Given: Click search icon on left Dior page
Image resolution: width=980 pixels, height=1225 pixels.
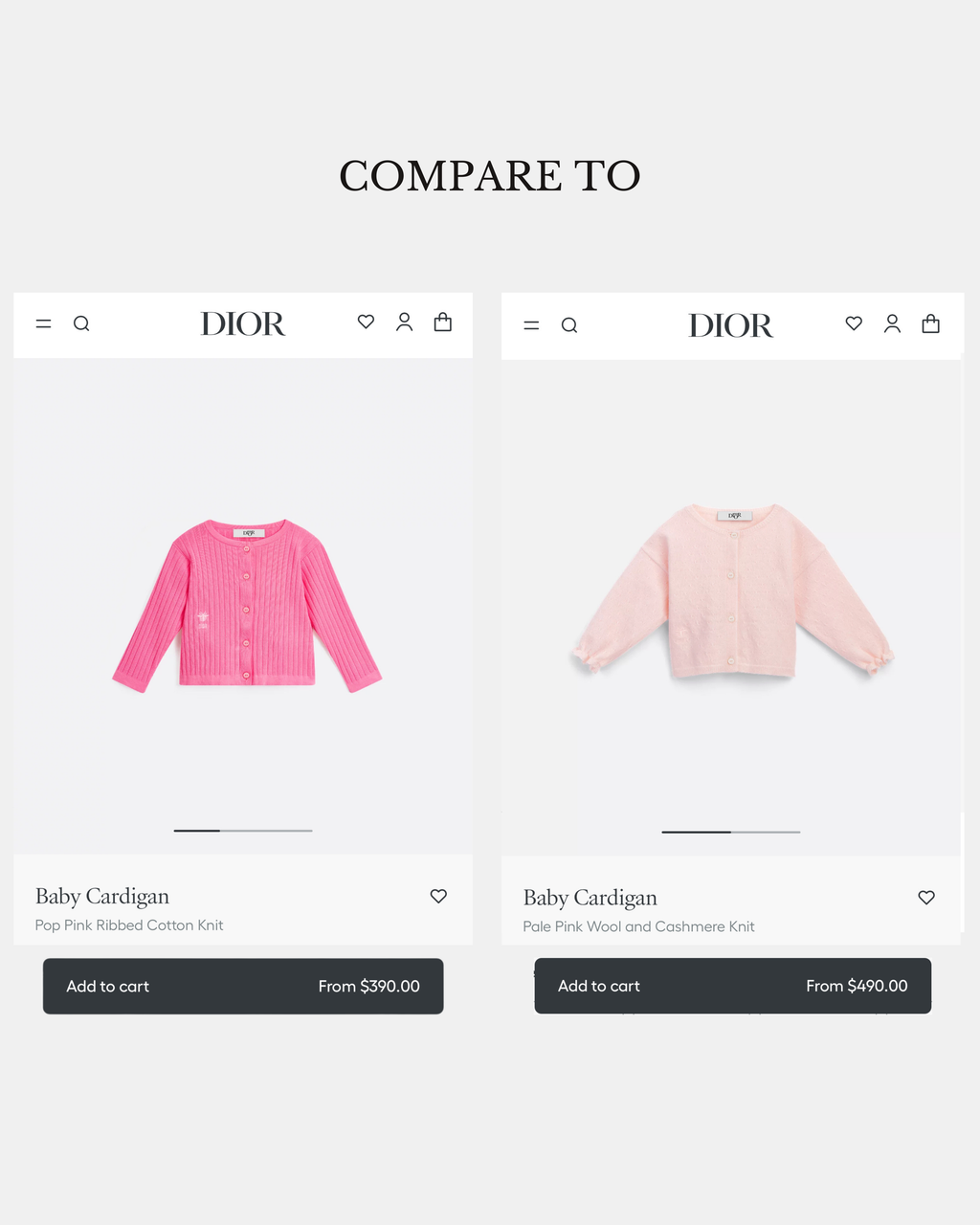Looking at the screenshot, I should pos(81,323).
